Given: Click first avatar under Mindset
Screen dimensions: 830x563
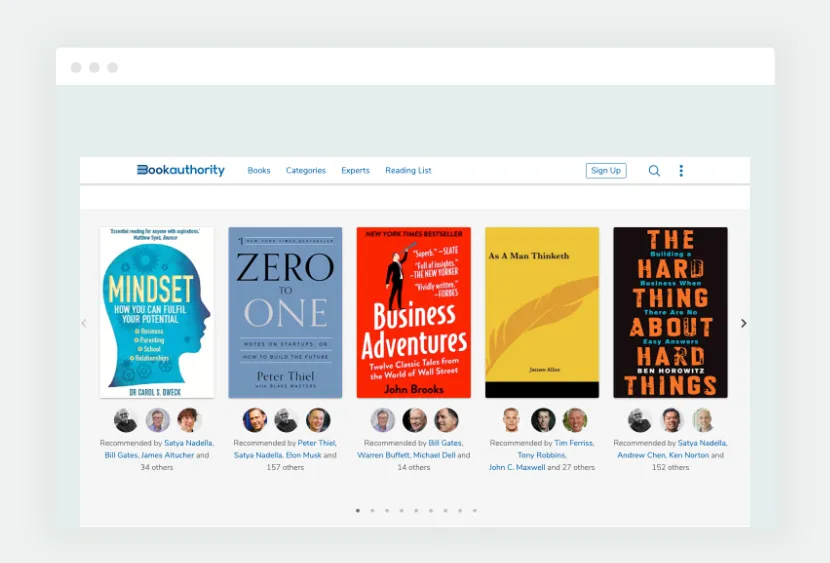Looking at the screenshot, I should tap(126, 420).
